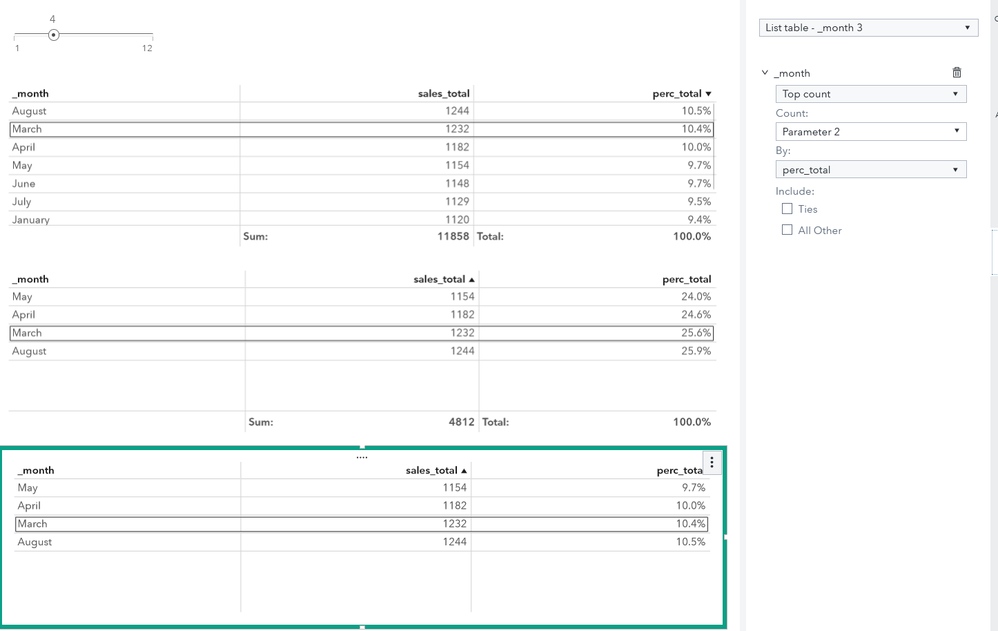This screenshot has width=998, height=631.
Task: Select the April row in middle table
Action: (362, 315)
